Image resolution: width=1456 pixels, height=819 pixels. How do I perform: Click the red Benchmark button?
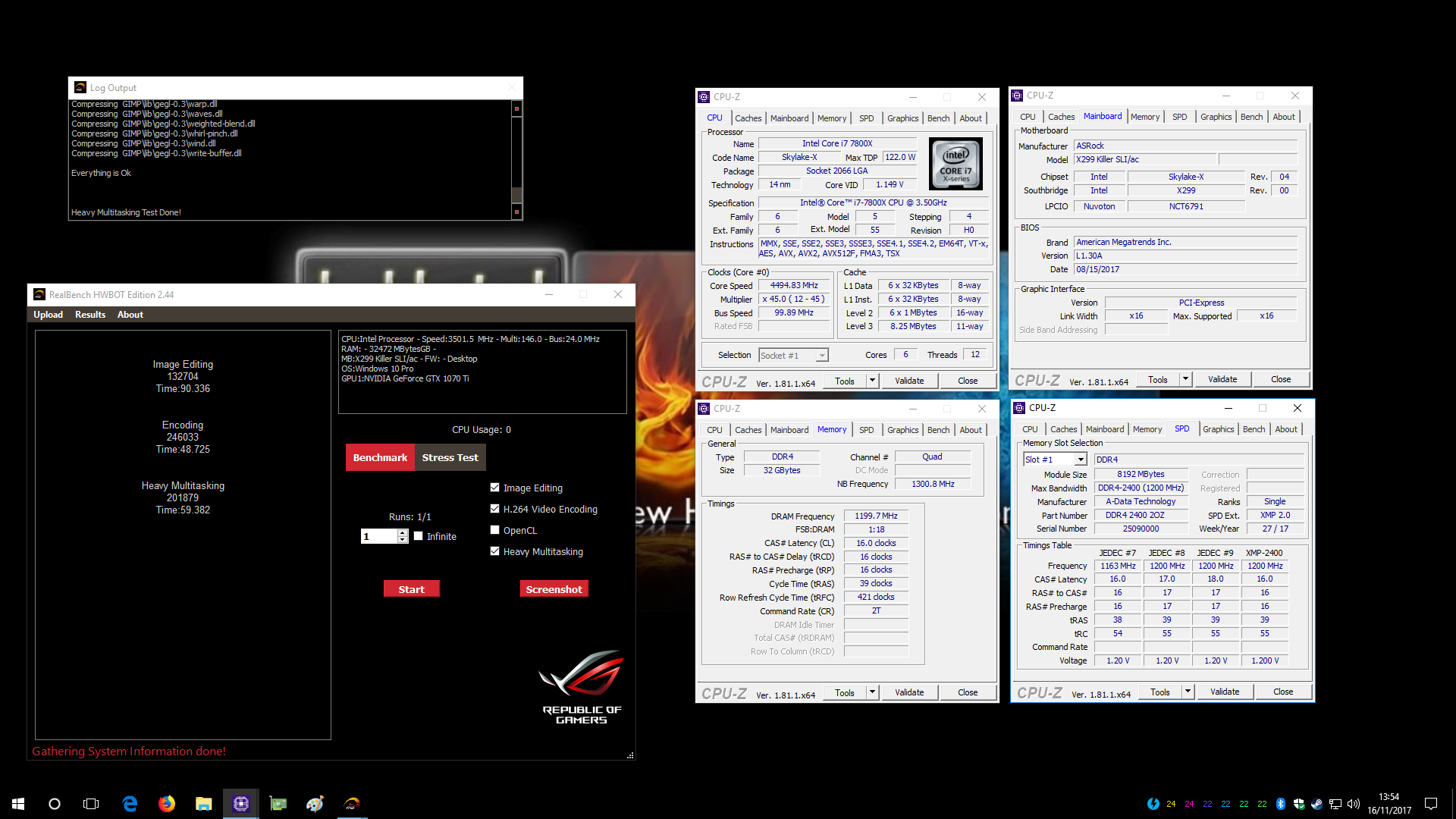coord(380,457)
